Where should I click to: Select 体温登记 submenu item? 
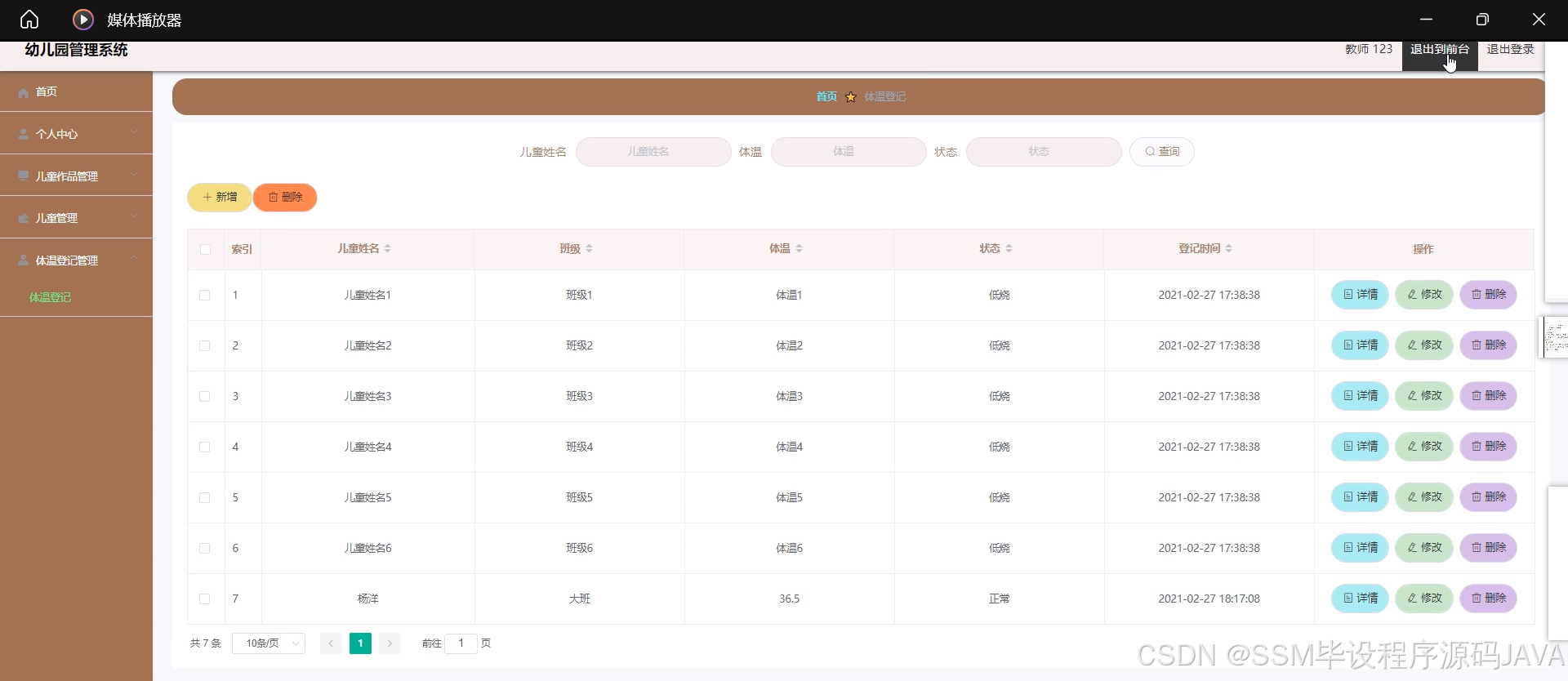tap(50, 297)
